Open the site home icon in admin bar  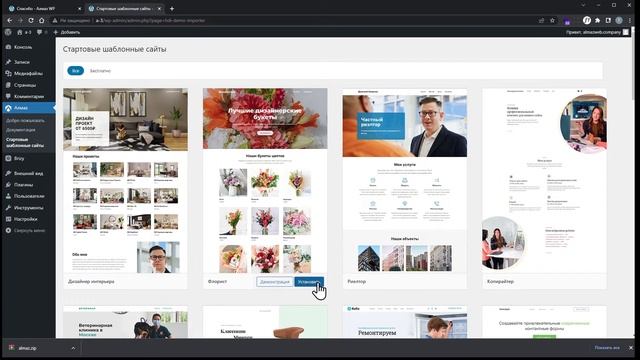[20, 32]
